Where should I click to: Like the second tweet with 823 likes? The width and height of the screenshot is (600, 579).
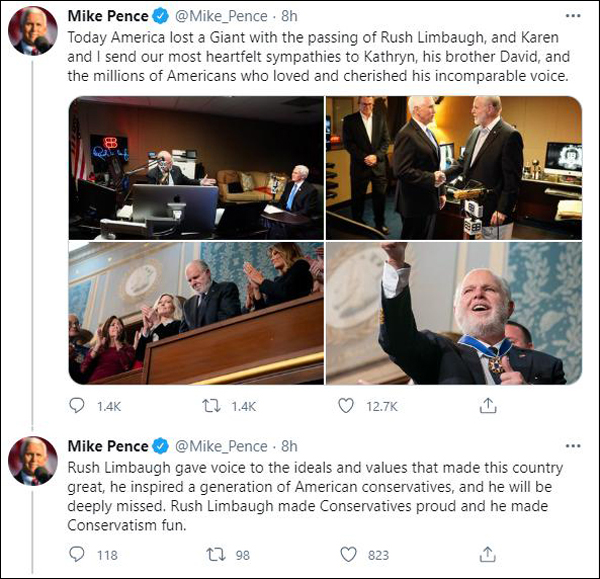coord(349,554)
